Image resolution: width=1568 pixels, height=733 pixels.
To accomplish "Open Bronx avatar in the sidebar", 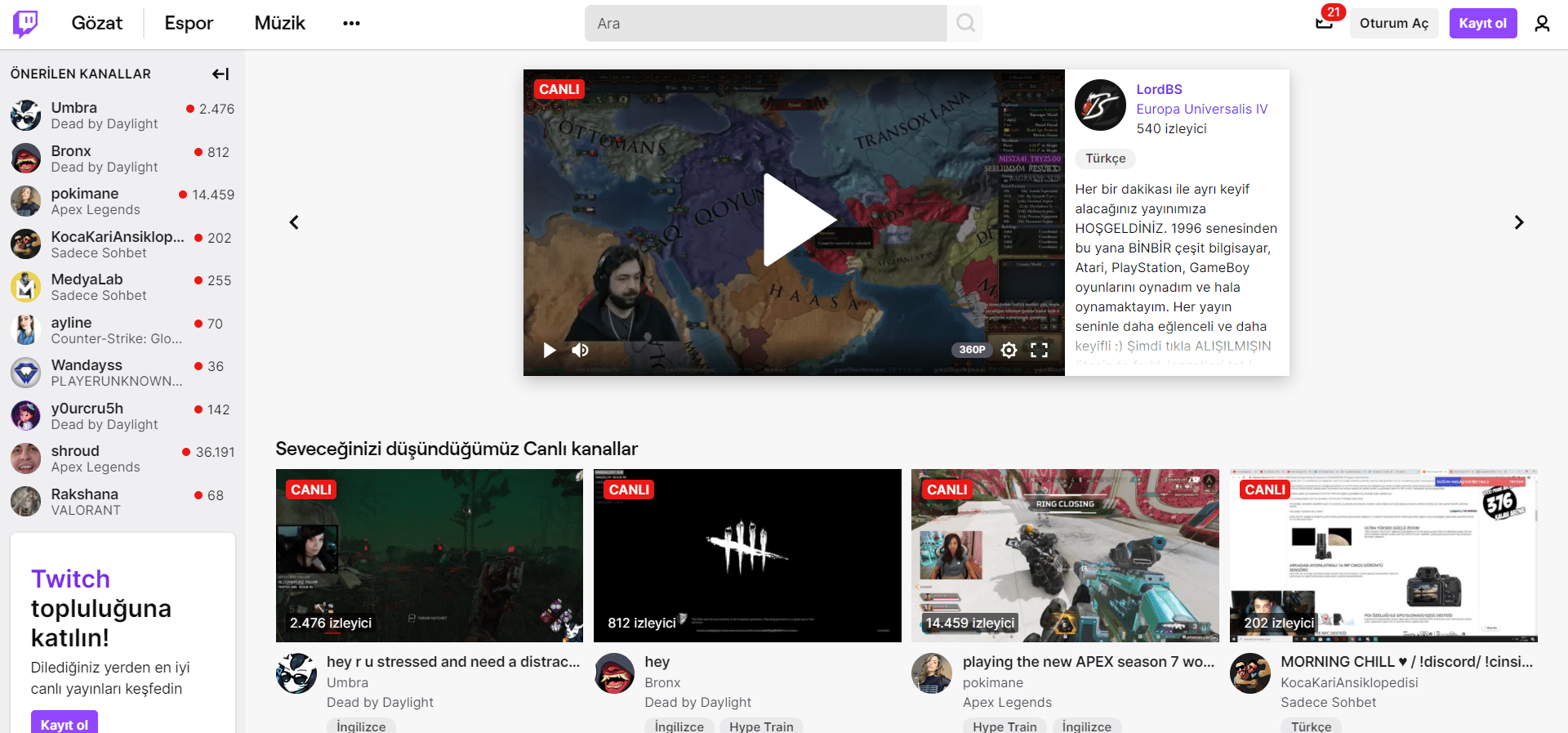I will pyautogui.click(x=26, y=159).
